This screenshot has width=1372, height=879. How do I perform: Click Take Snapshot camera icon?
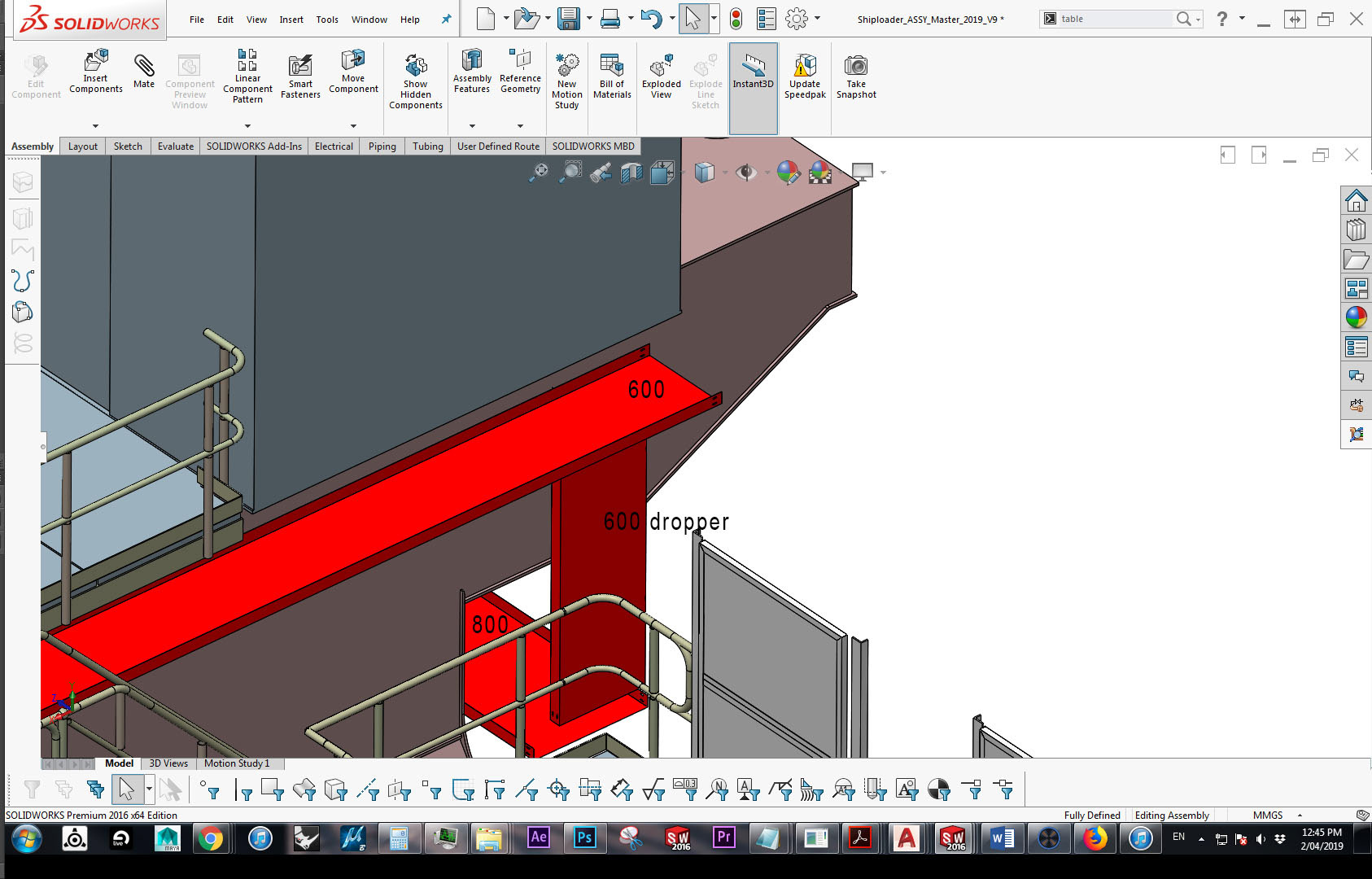point(856,77)
